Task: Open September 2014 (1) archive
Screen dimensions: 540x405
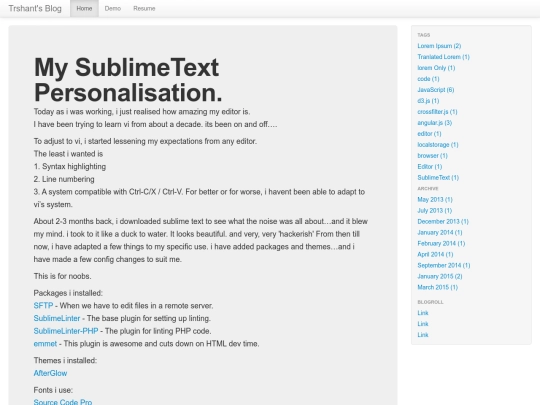Action: [x=444, y=266]
